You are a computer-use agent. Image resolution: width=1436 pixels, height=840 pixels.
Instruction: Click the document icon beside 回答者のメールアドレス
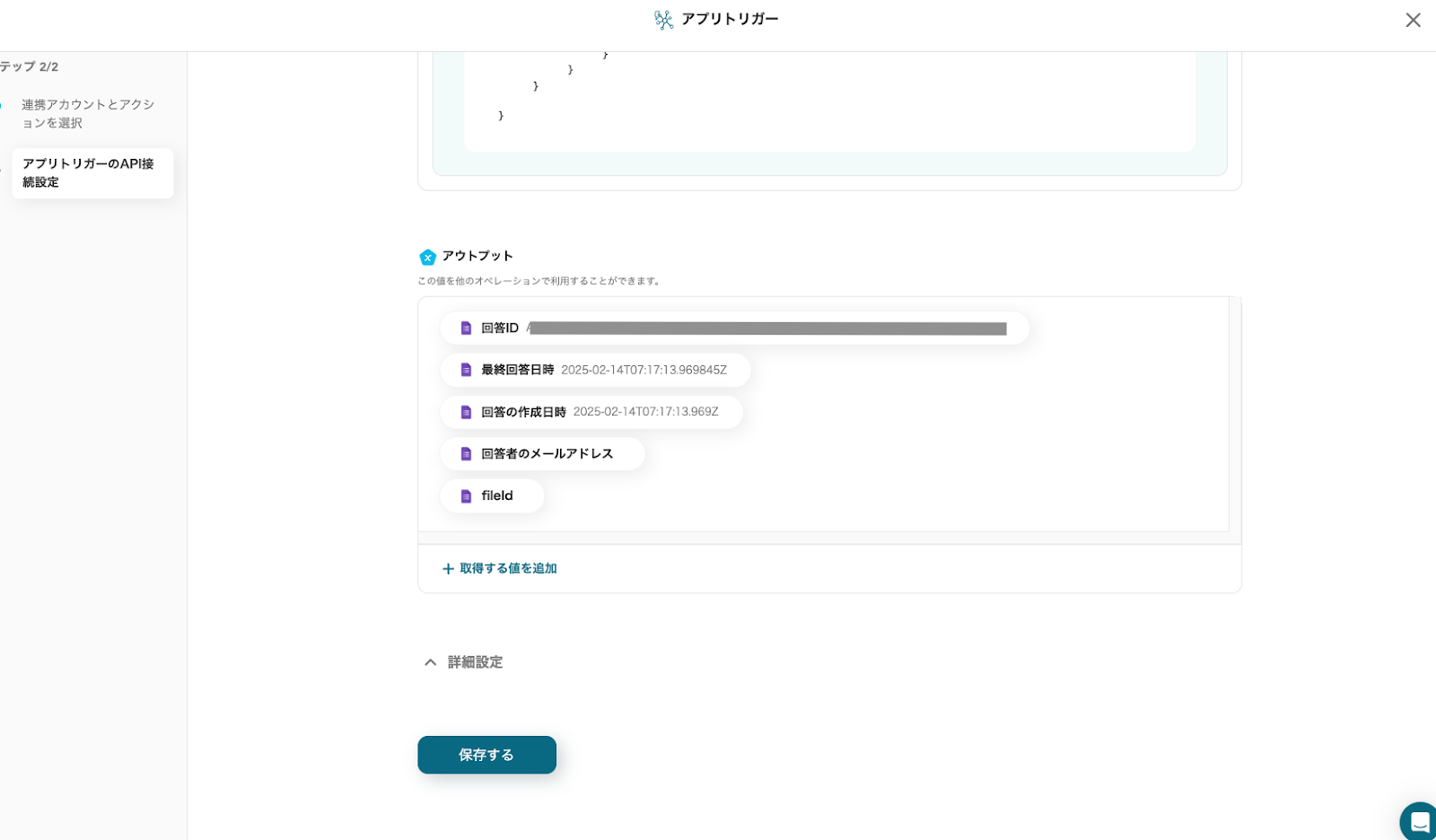click(466, 454)
